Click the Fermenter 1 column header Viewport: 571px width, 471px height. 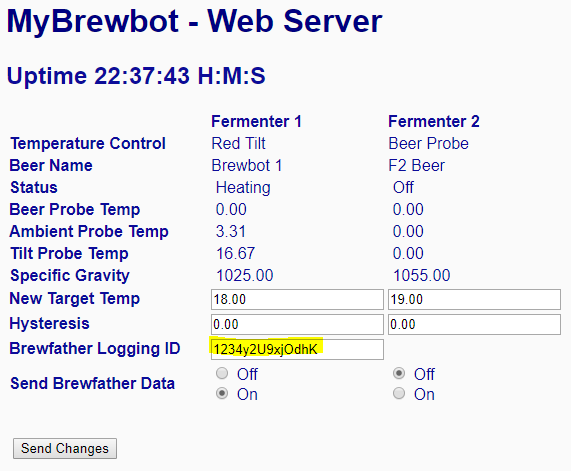[256, 121]
